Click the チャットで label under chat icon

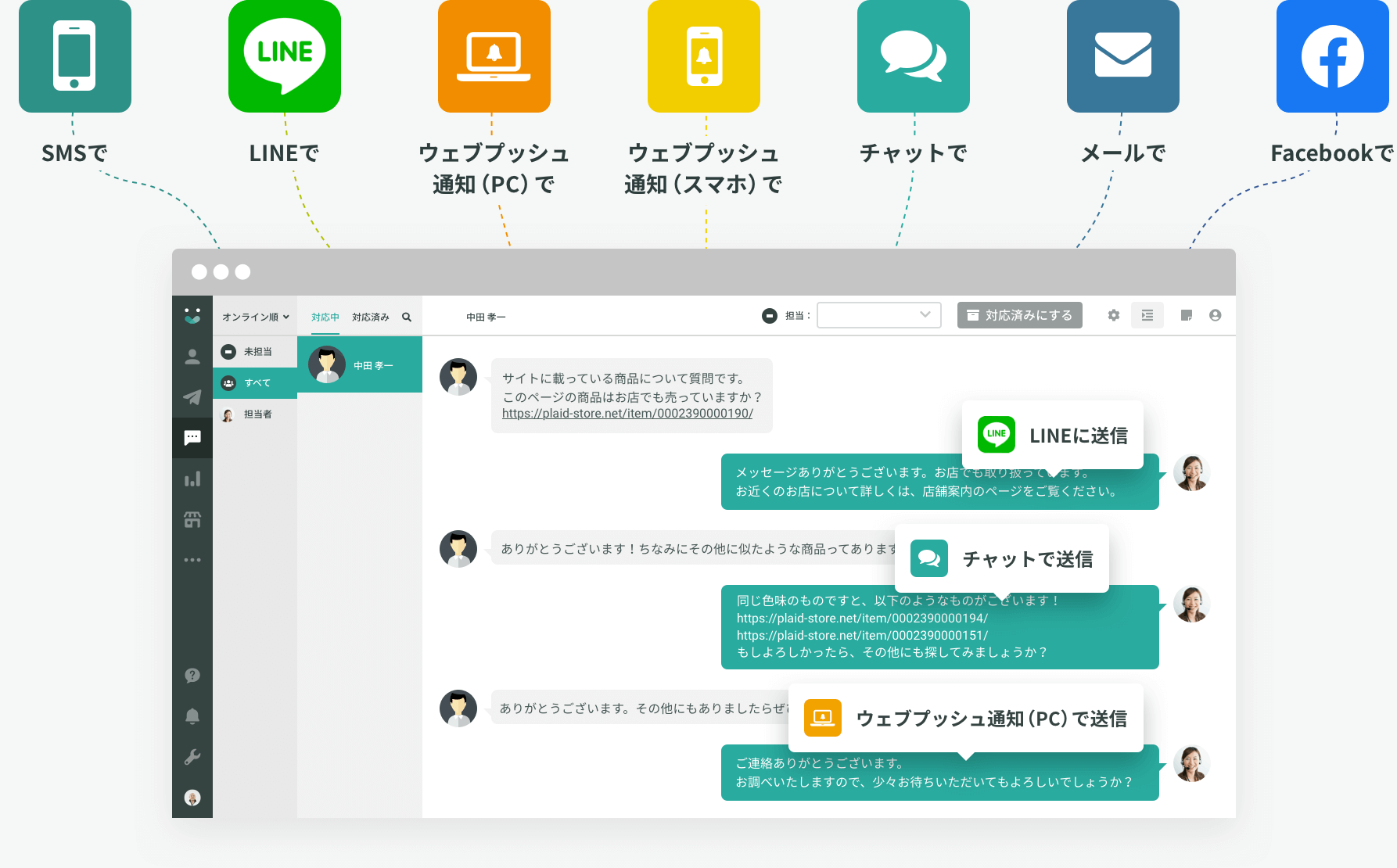click(x=914, y=153)
